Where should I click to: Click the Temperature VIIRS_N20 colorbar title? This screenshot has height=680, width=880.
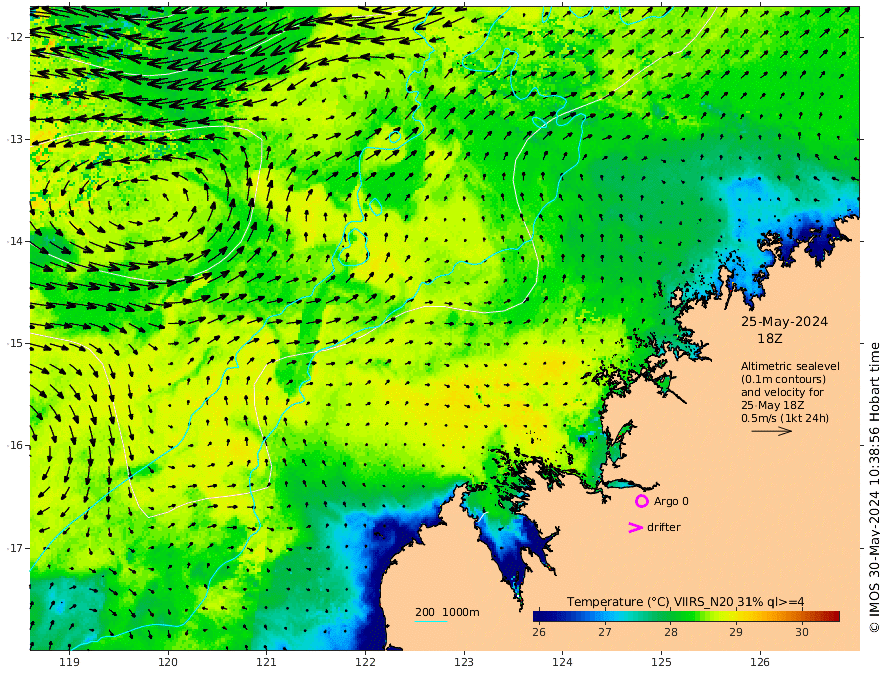(685, 602)
